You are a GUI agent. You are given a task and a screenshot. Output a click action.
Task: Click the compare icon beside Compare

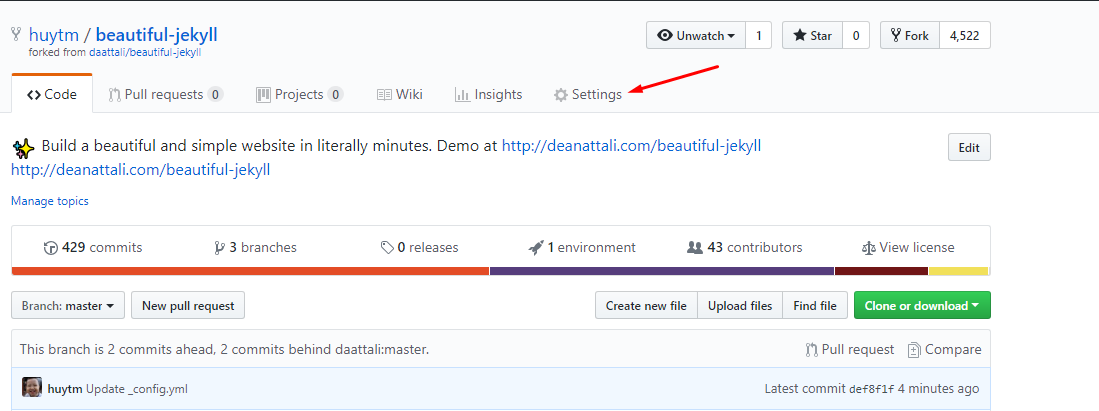(914, 350)
